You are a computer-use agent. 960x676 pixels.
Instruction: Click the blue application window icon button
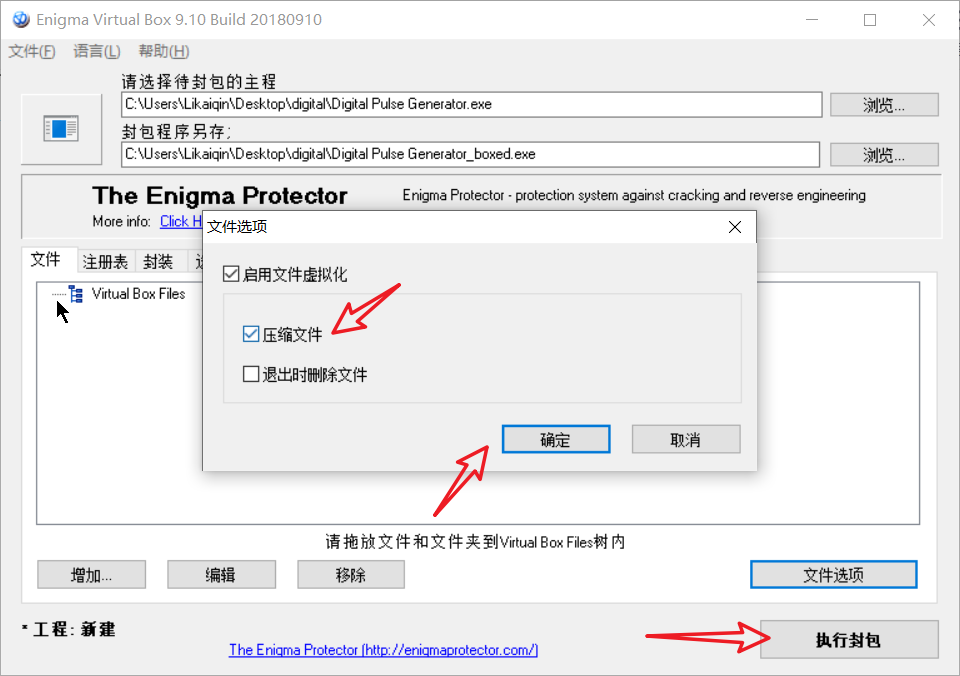pos(61,129)
